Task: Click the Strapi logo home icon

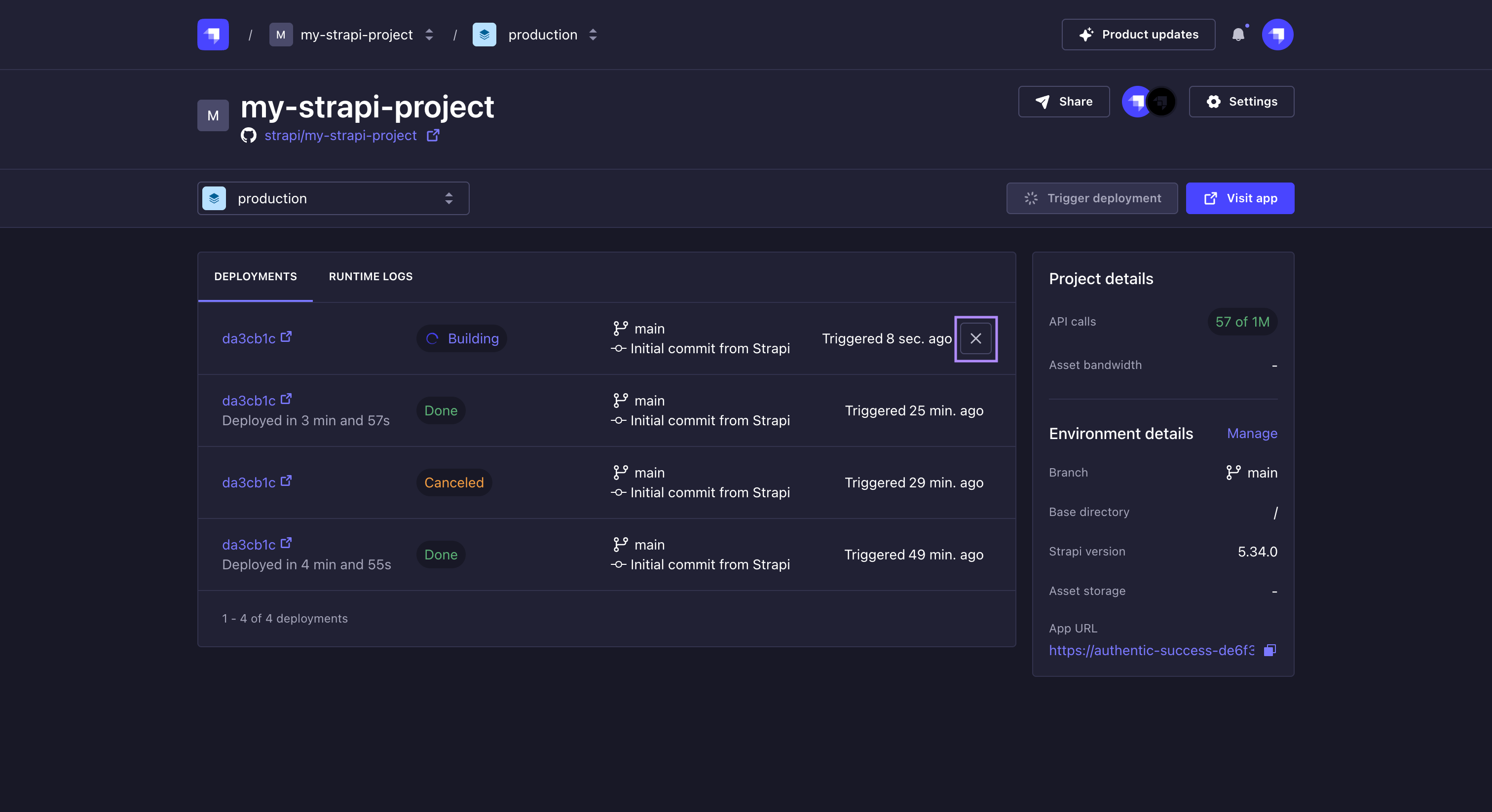Action: click(x=213, y=35)
